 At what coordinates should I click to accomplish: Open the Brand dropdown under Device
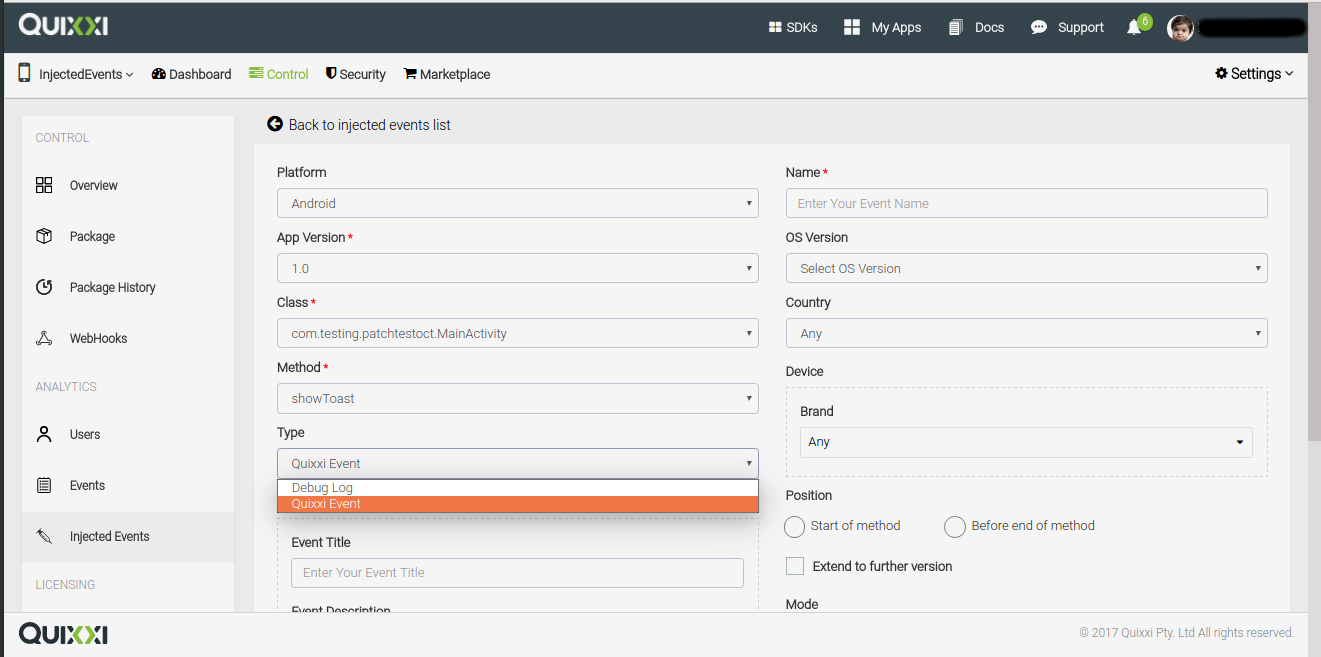[x=1026, y=442]
